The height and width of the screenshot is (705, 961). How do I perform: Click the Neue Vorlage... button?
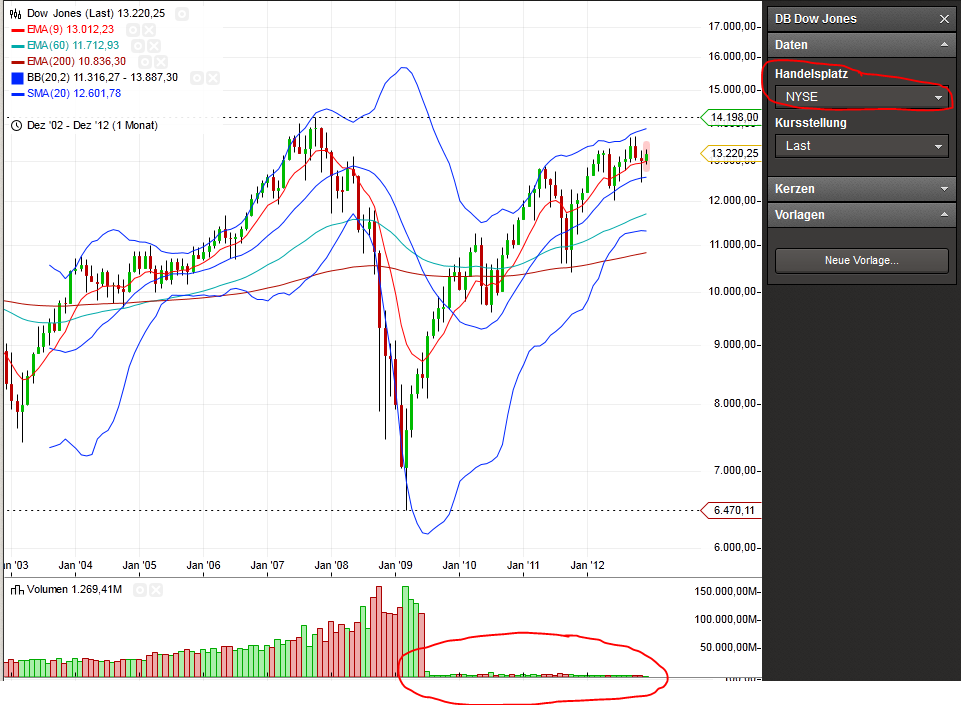(861, 260)
